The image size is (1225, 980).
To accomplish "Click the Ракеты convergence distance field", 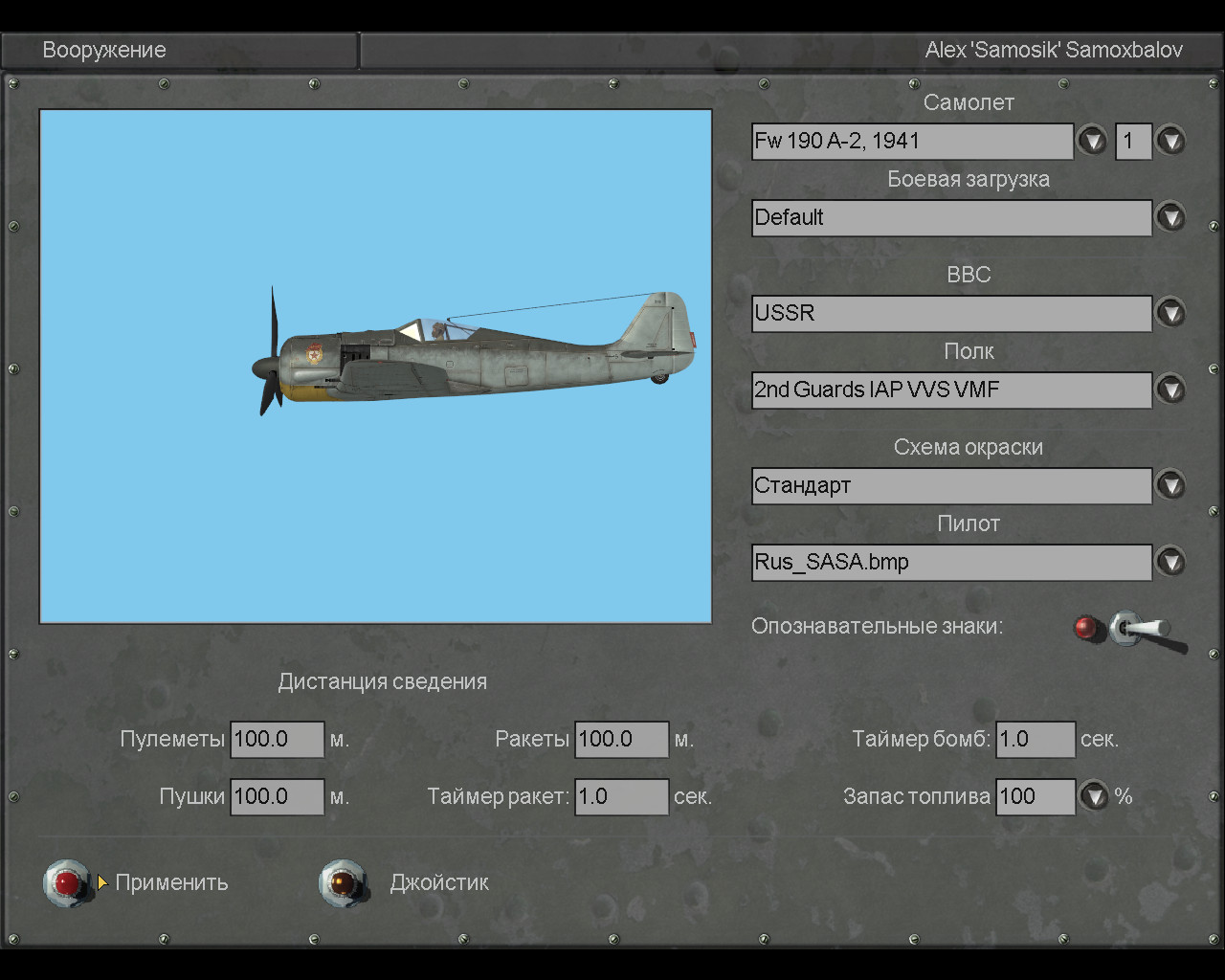I will pyautogui.click(x=621, y=740).
